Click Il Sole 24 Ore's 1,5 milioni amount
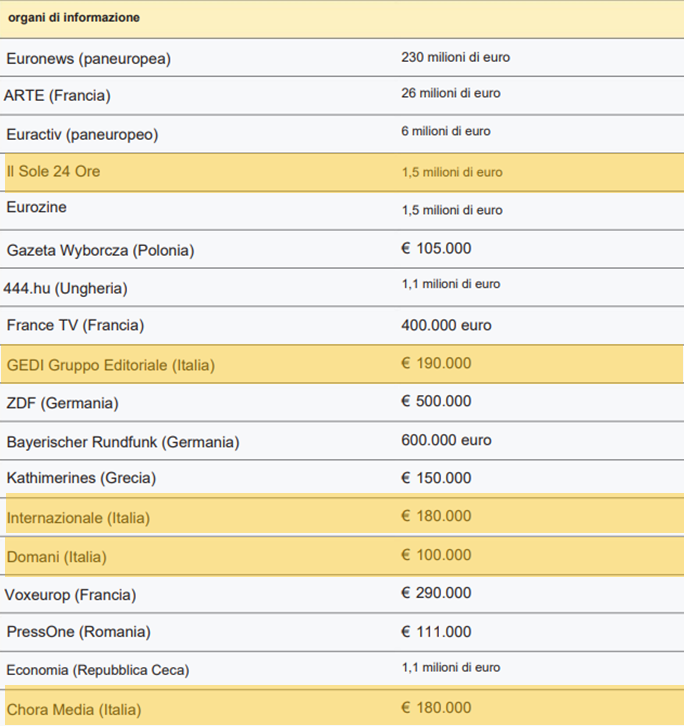Image resolution: width=684 pixels, height=726 pixels. click(x=452, y=172)
